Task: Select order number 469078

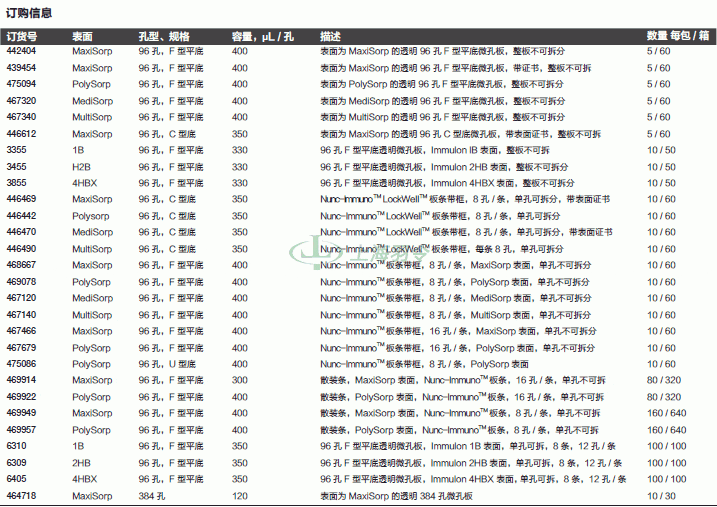Action: (21, 282)
